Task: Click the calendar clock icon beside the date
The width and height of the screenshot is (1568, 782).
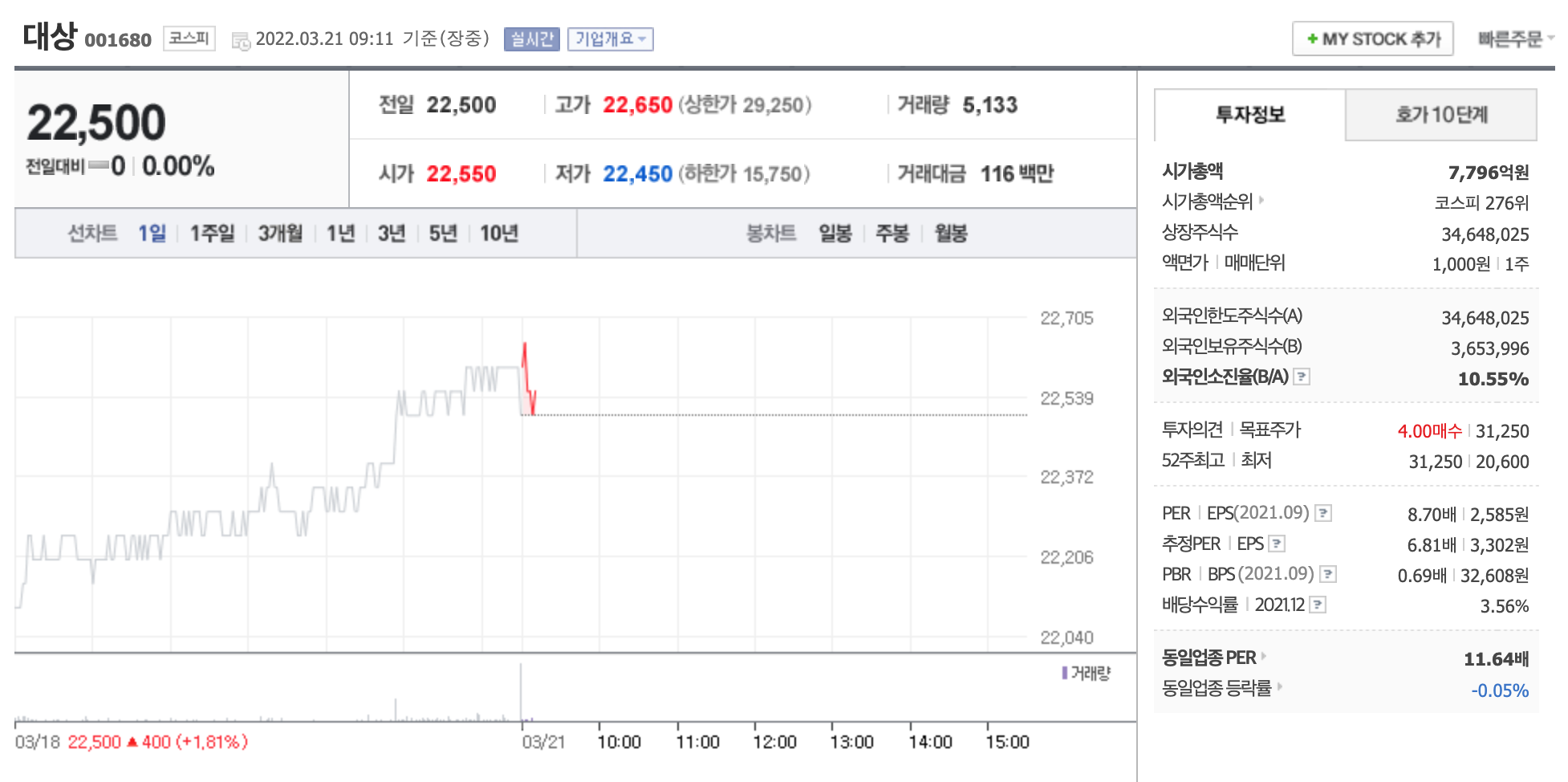Action: point(241,41)
